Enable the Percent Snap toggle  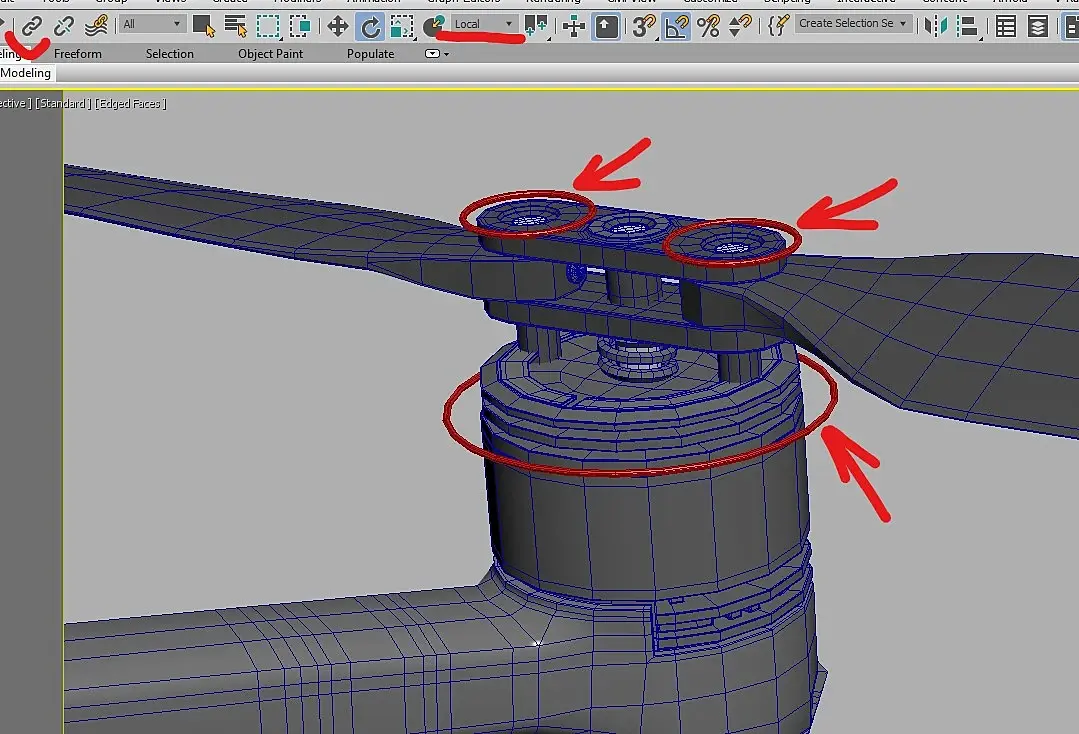click(x=709, y=26)
